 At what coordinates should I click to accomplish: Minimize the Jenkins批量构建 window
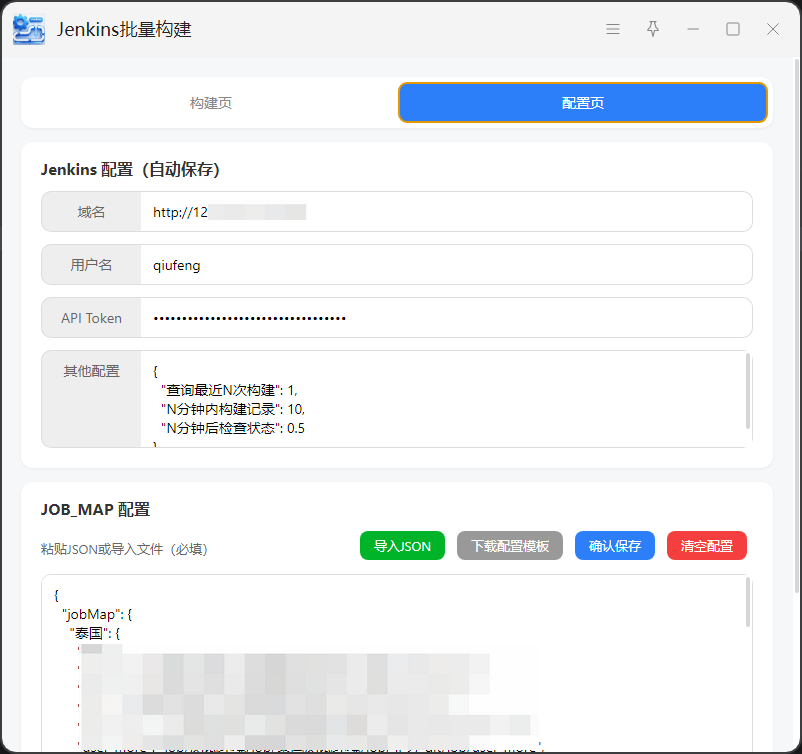(693, 29)
